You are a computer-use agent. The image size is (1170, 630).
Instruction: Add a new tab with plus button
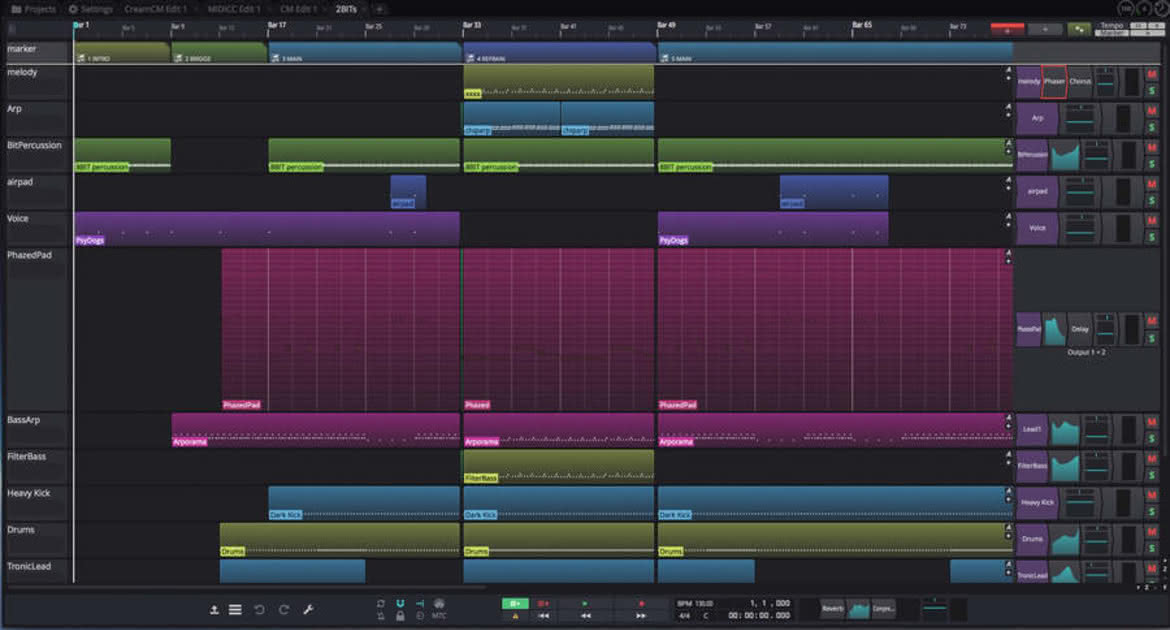coord(379,9)
